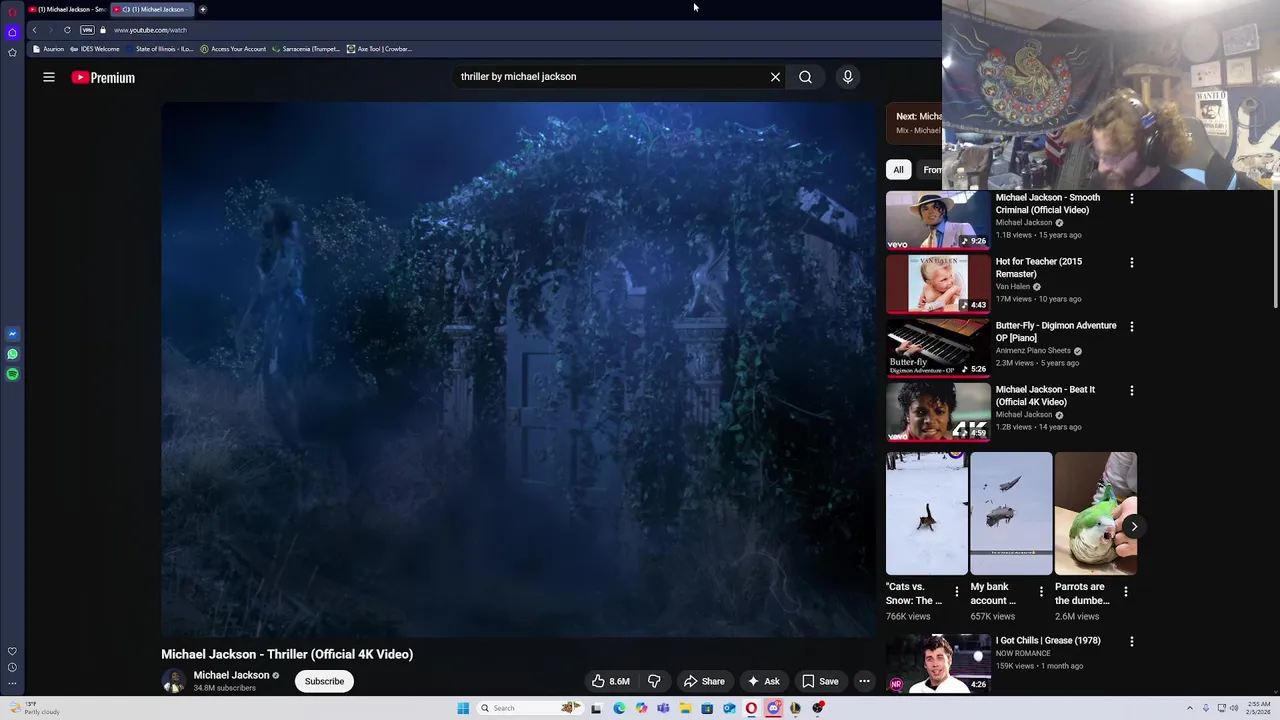Screen dimensions: 1280x720
Task: Open the IDES Welcome bookmark
Action: point(94,49)
